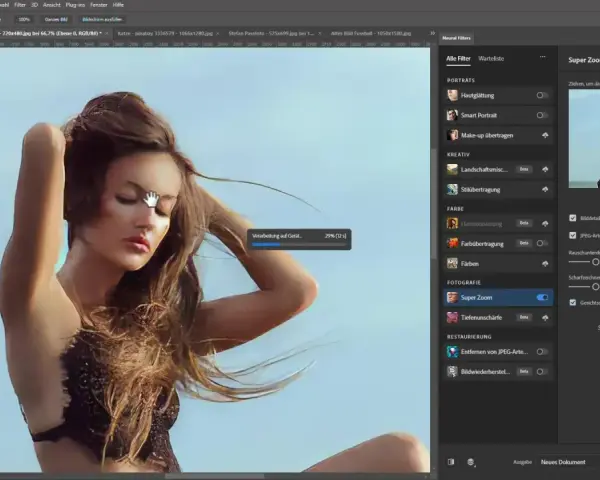
Task: Open the Hilfe menu
Action: pos(118,5)
